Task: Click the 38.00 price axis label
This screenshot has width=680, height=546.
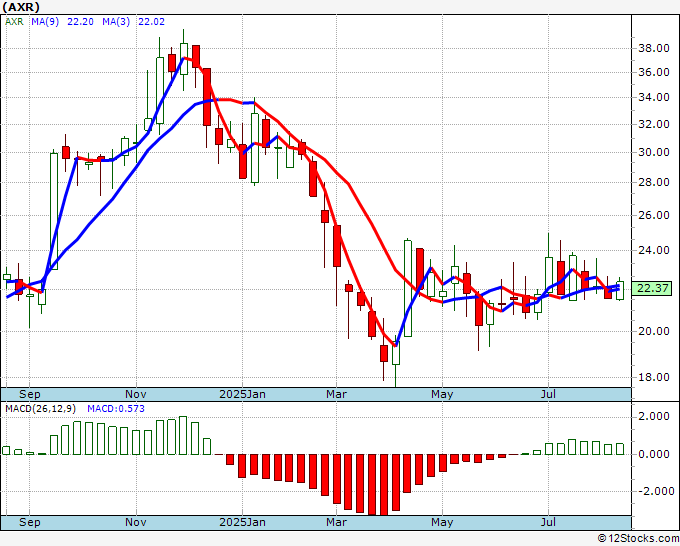Action: (x=654, y=48)
